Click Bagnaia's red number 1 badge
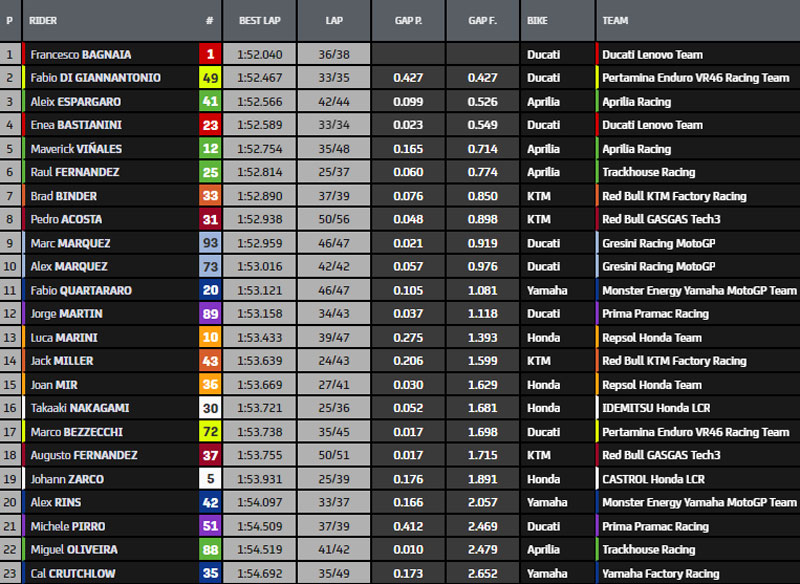800x584 pixels. coord(210,55)
